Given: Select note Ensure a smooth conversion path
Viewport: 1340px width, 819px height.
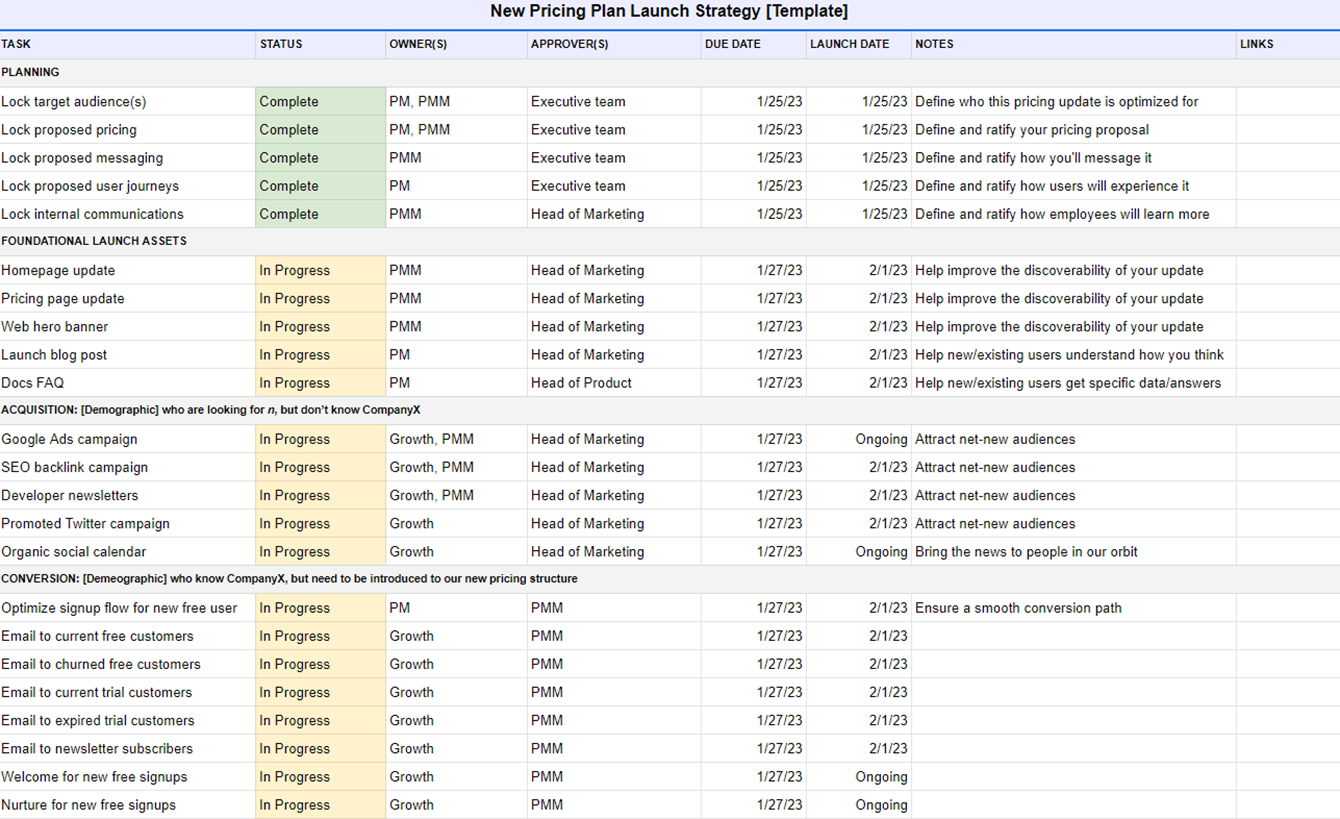Looking at the screenshot, I should coord(1074,608).
